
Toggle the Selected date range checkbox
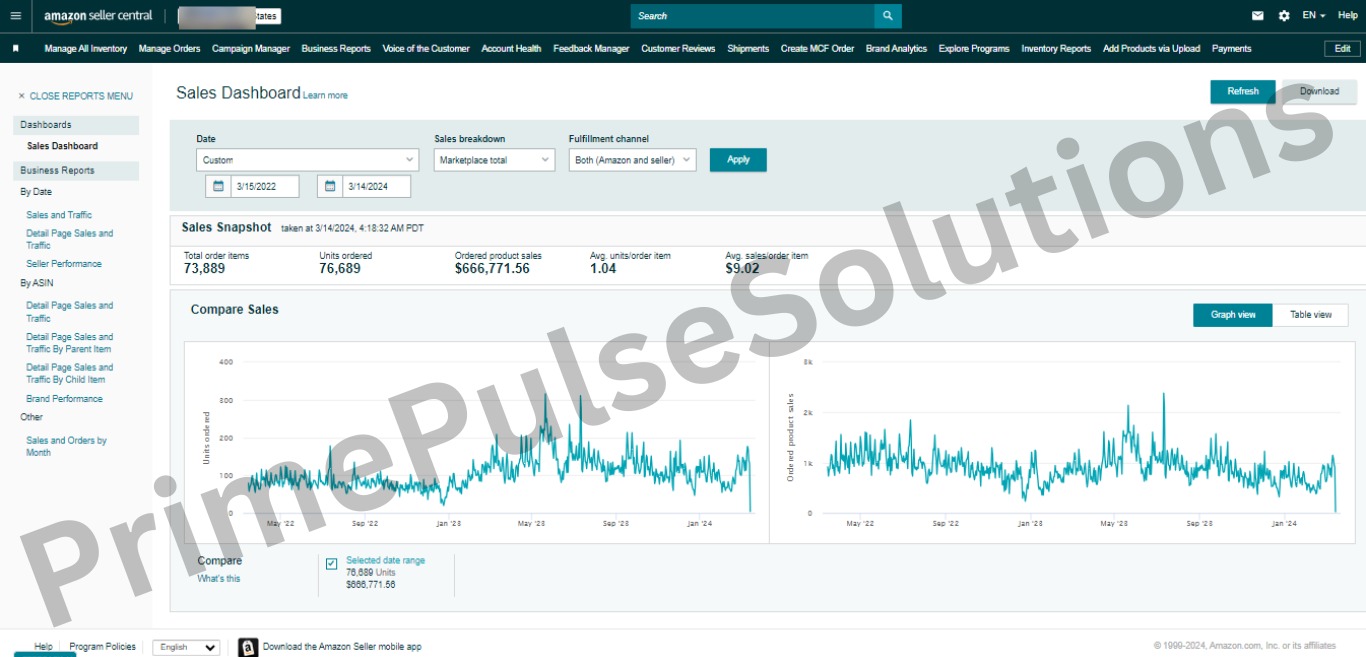tap(332, 564)
